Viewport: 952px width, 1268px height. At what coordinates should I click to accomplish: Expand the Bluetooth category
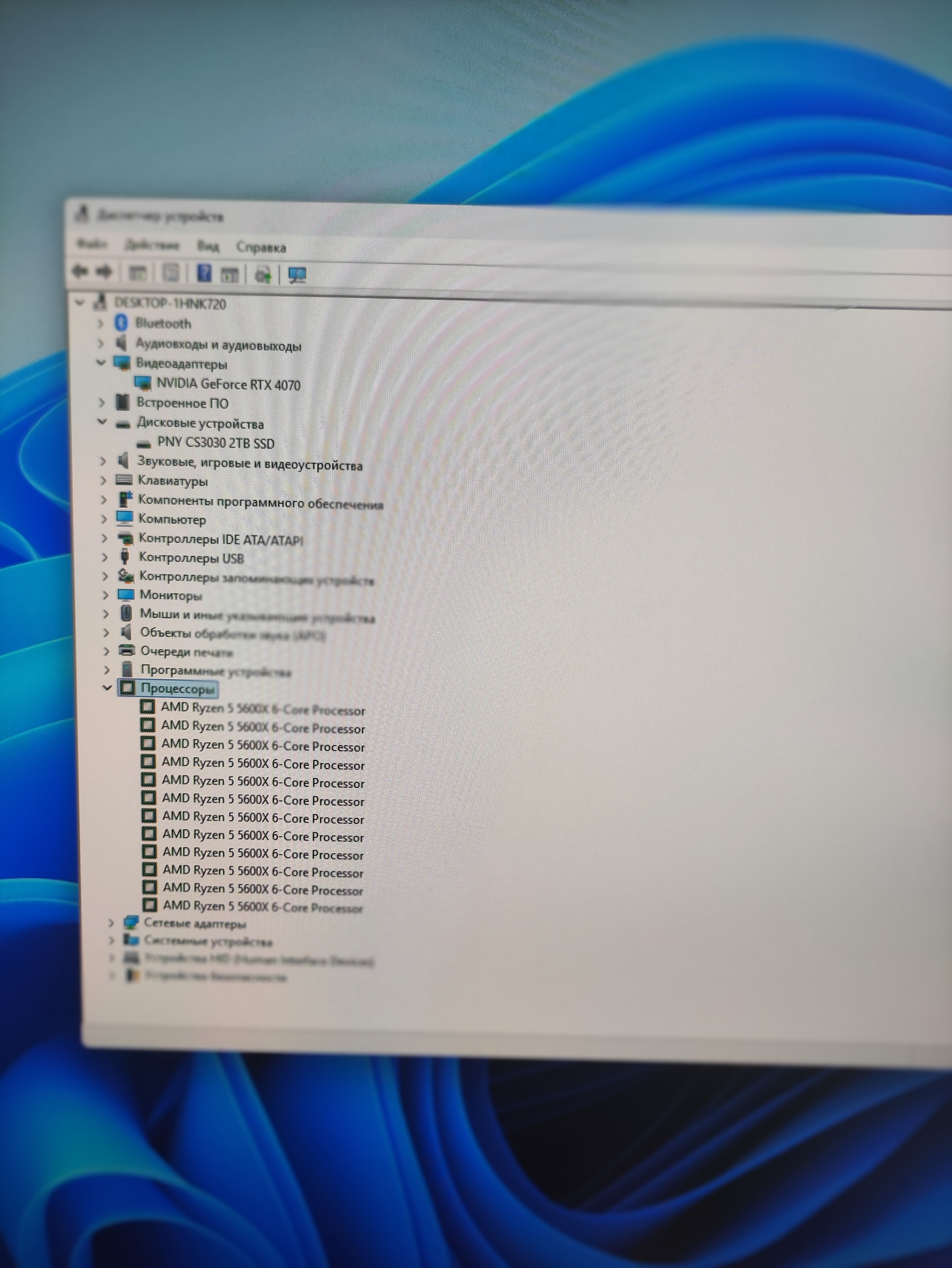click(100, 324)
